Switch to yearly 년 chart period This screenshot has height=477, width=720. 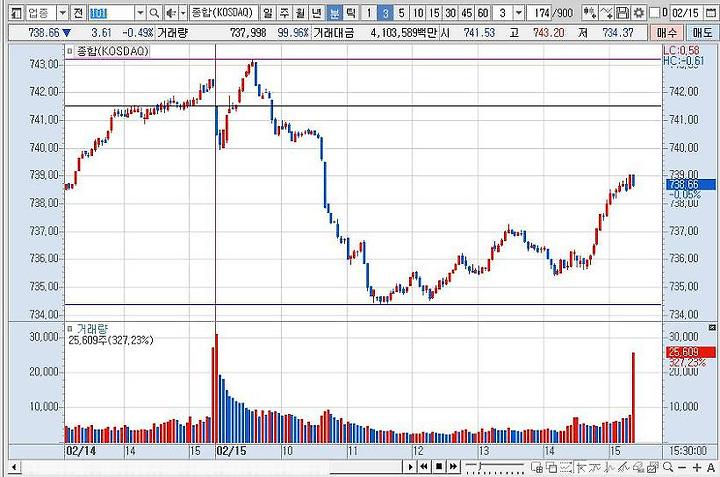pyautogui.click(x=316, y=13)
